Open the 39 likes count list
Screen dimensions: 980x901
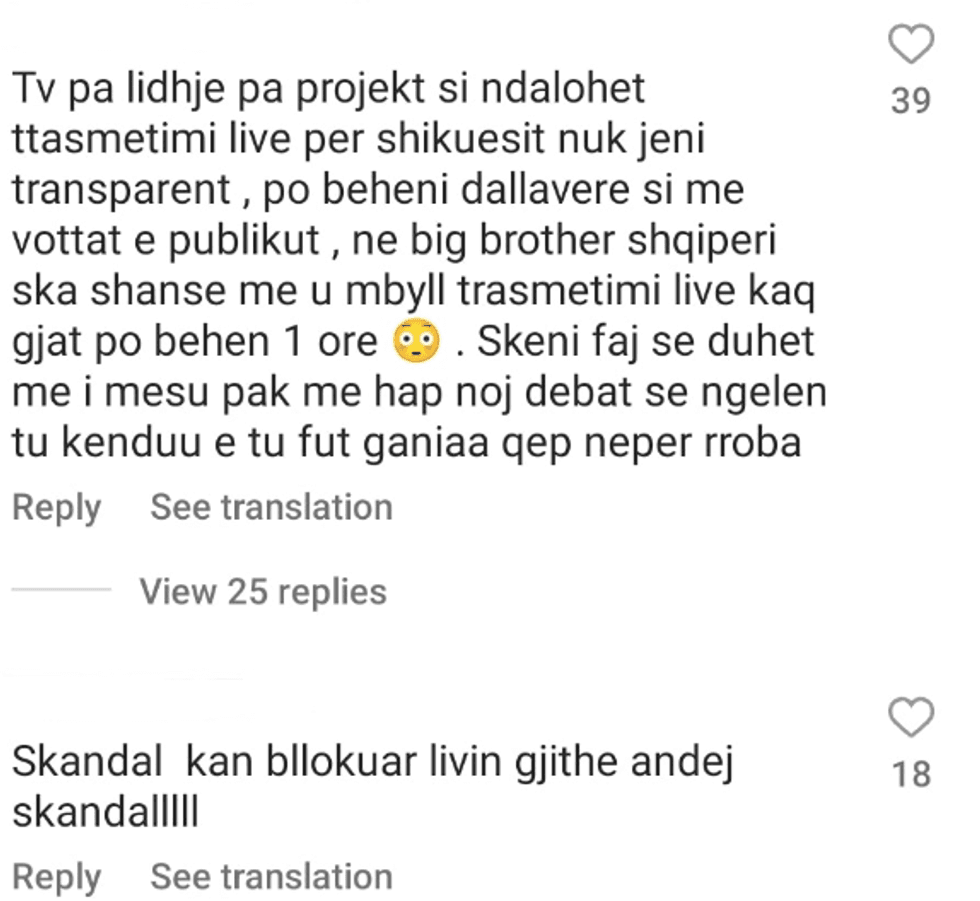coord(911,101)
